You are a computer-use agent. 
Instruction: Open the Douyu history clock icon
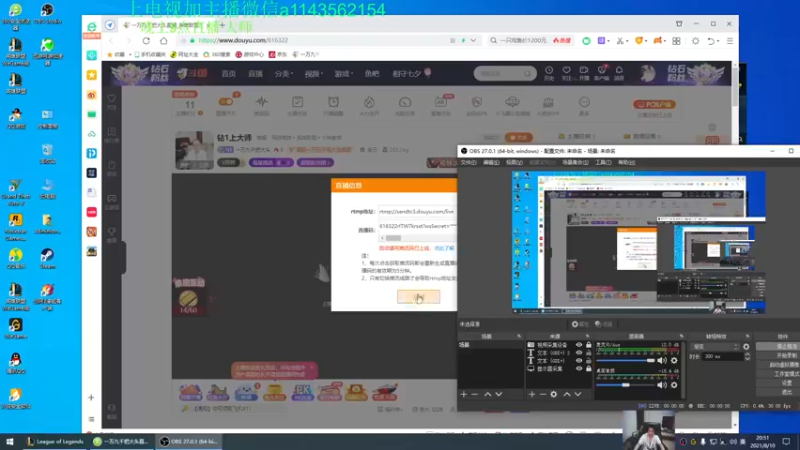click(x=549, y=73)
